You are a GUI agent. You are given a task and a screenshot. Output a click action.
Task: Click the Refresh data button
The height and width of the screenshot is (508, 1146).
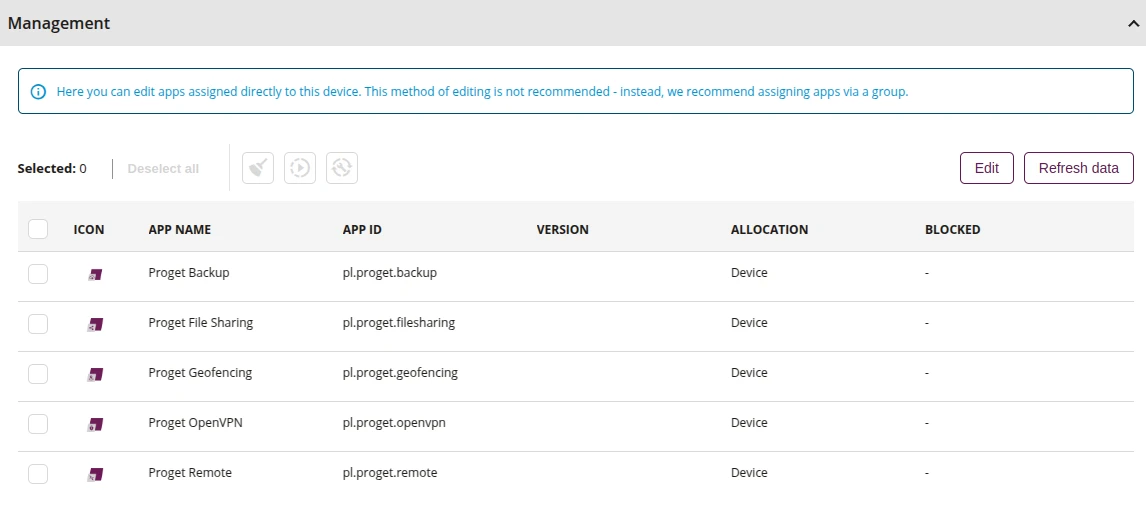tap(1079, 168)
